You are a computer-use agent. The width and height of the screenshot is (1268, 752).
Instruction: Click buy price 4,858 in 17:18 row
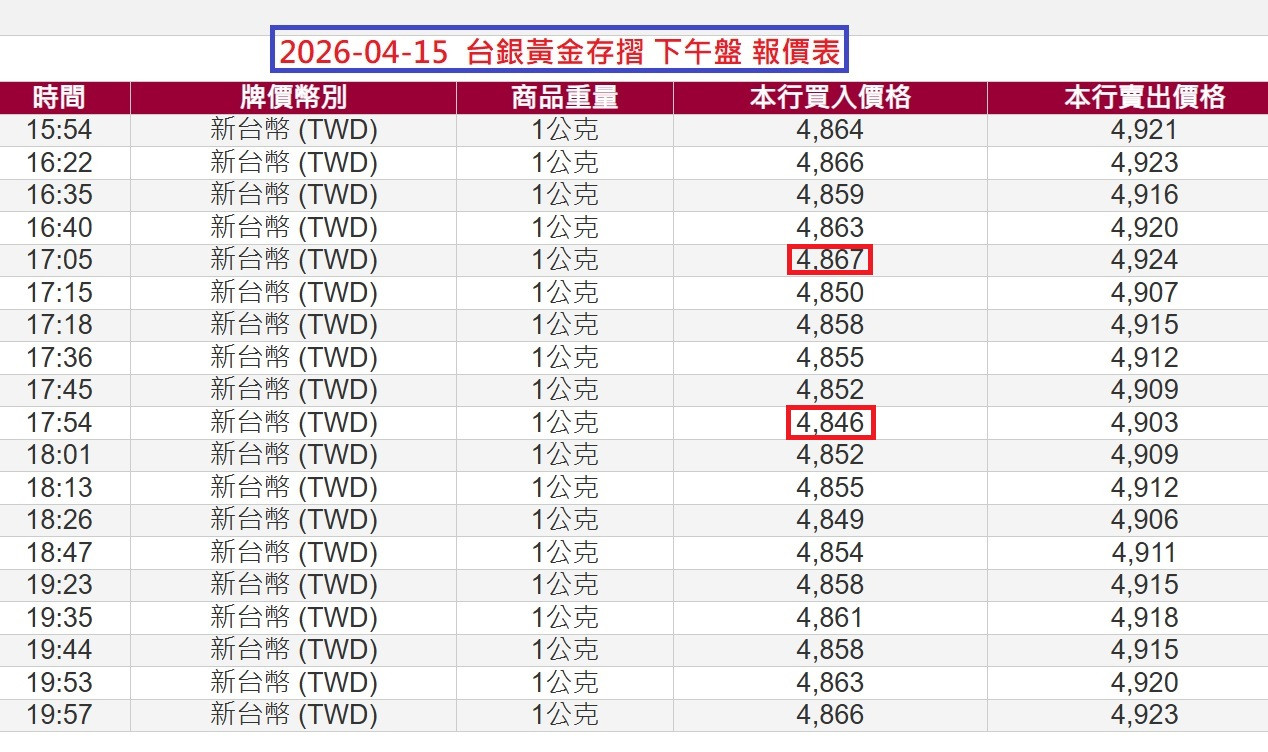pyautogui.click(x=830, y=325)
